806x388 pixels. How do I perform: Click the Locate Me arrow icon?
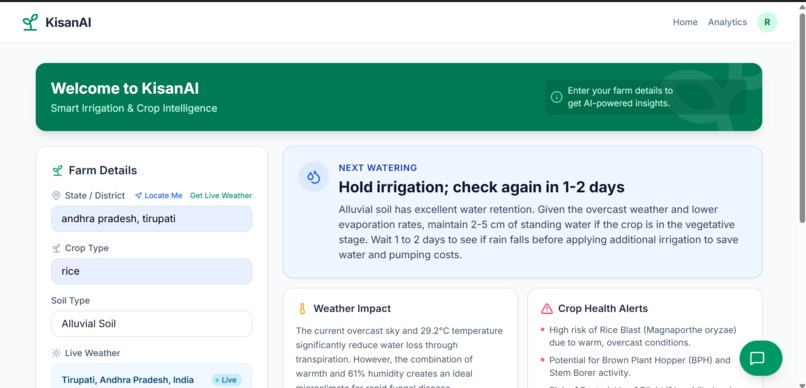(138, 196)
